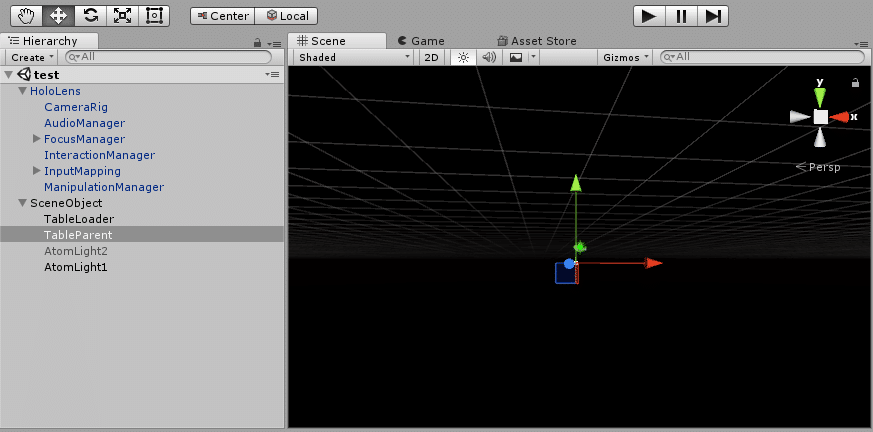Click the Unity icon beside test
The height and width of the screenshot is (432, 873).
tap(24, 75)
